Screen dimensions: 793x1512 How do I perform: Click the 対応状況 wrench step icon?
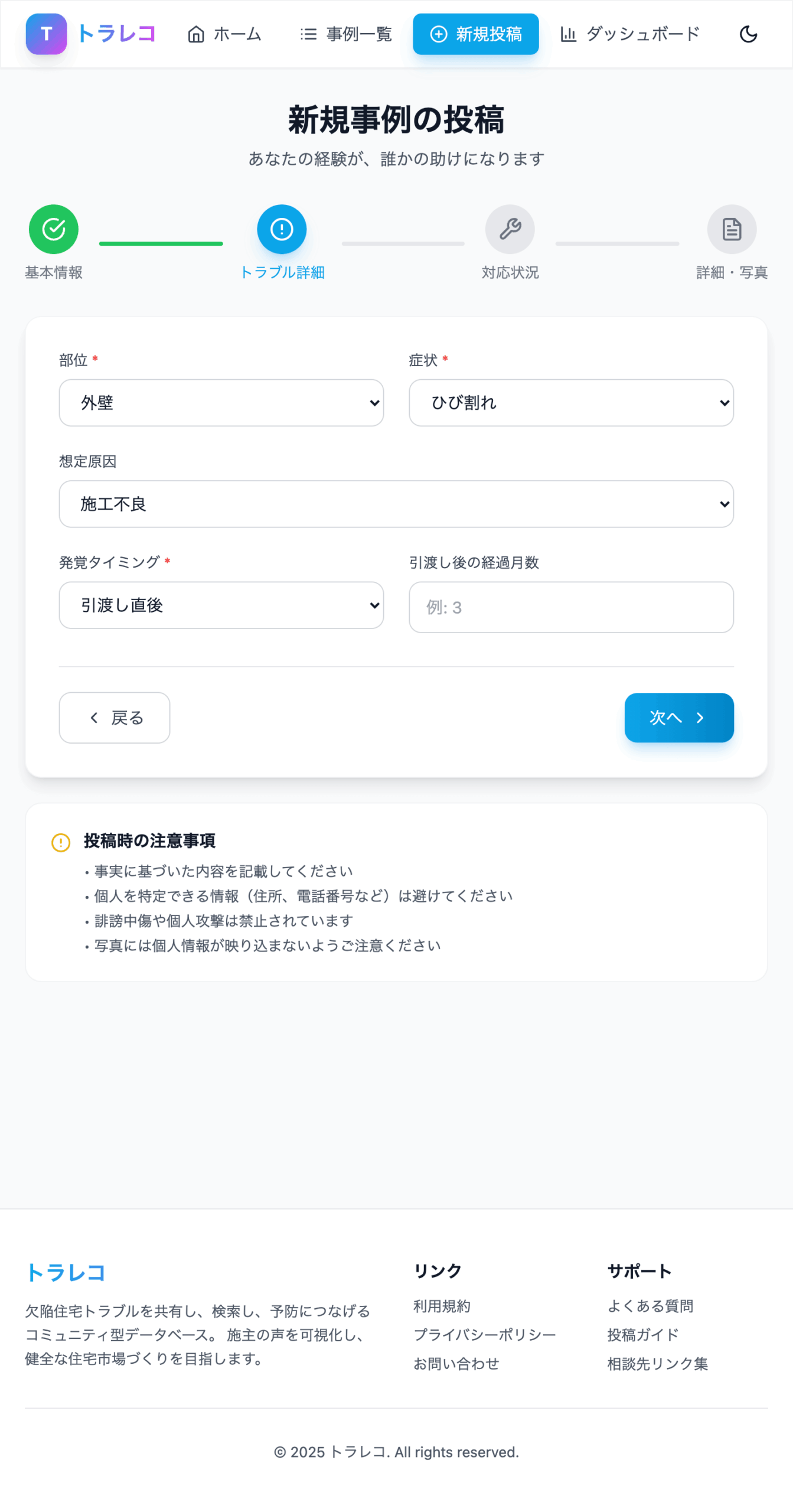coord(510,229)
